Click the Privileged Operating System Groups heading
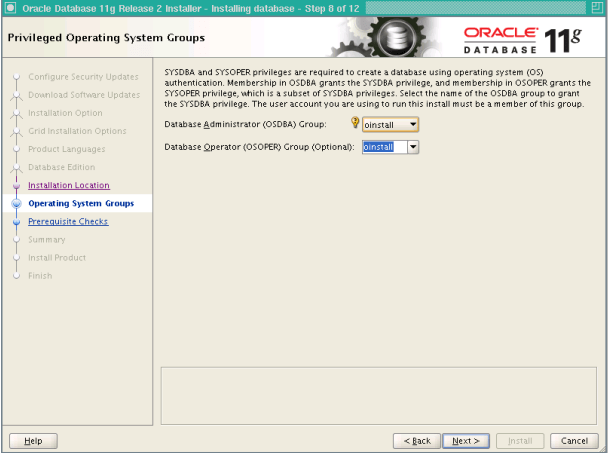Viewport: 608px width, 453px height. (106, 38)
